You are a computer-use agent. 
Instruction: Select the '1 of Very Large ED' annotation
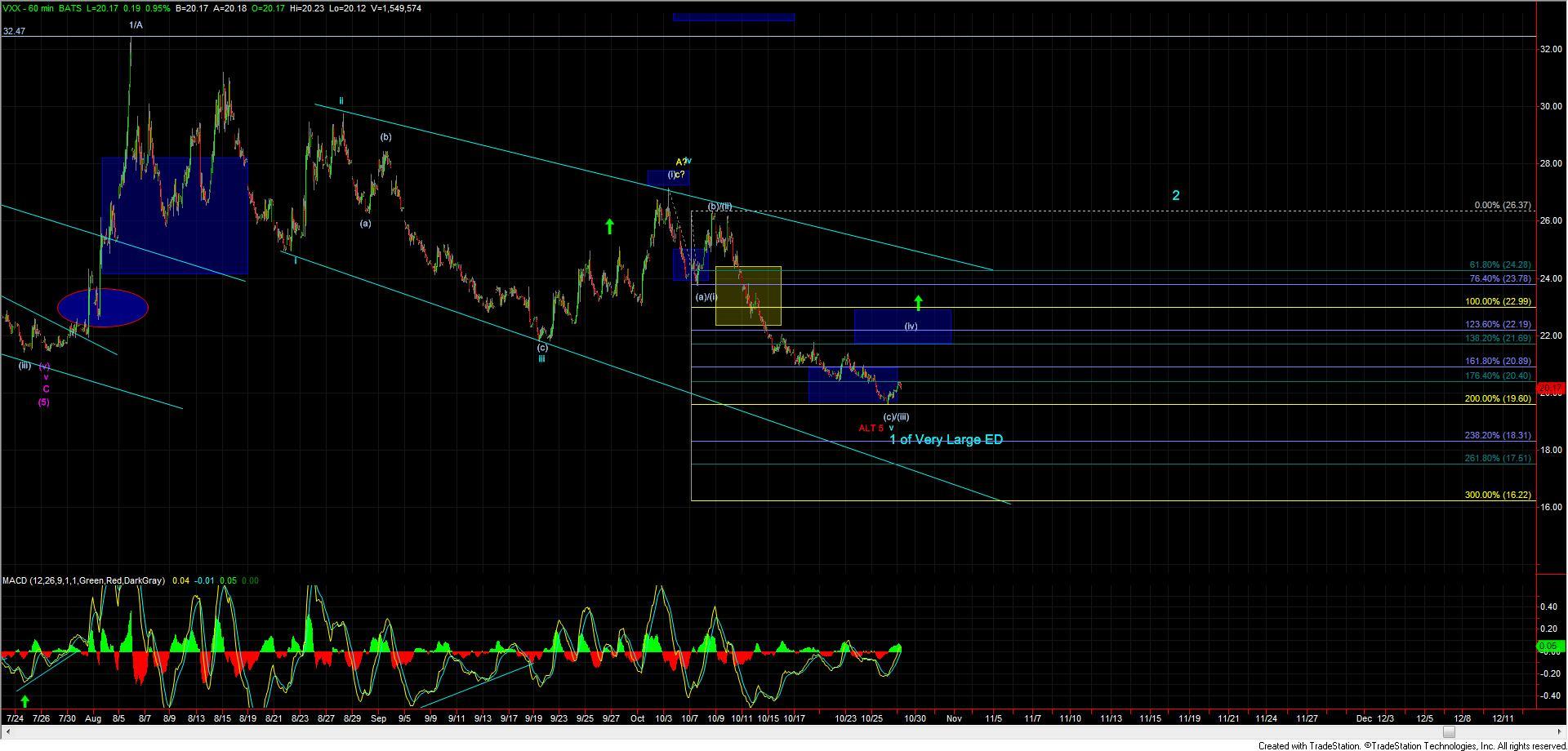946,440
